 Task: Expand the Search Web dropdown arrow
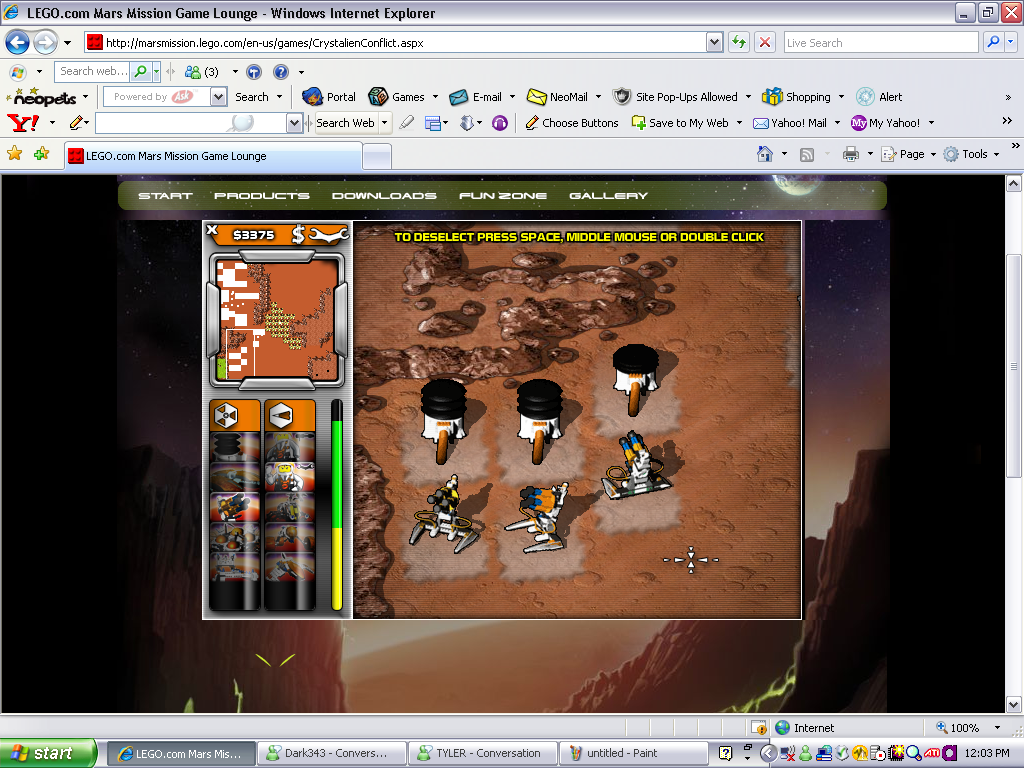pos(385,123)
